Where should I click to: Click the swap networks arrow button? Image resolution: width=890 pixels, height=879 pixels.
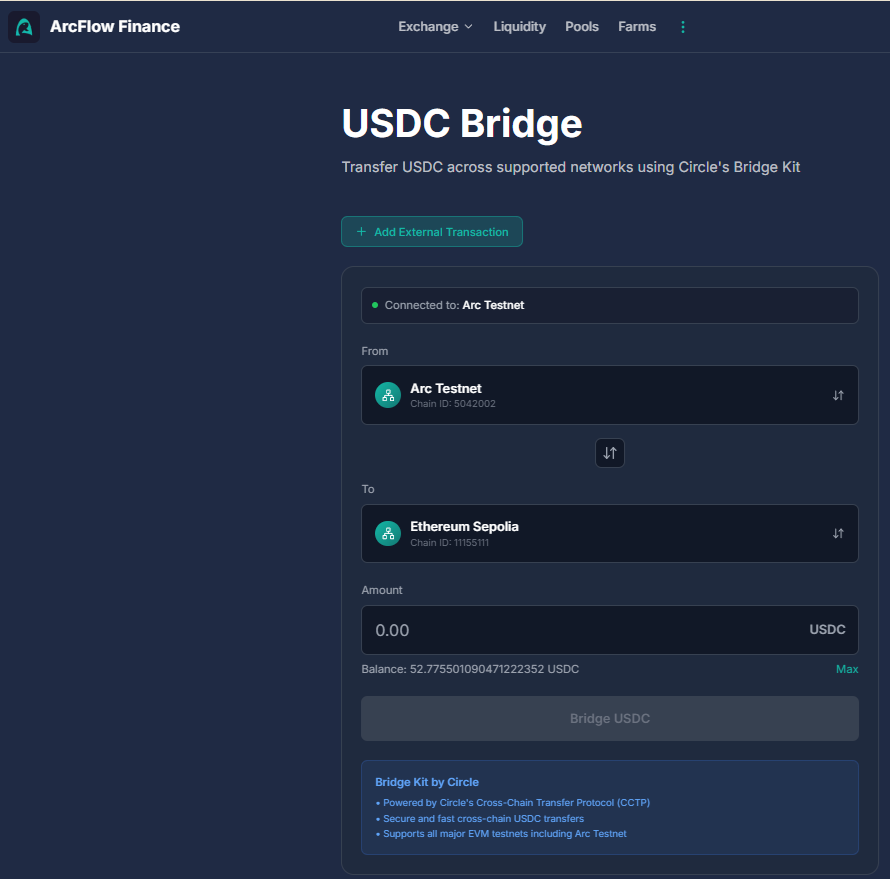[x=610, y=453]
